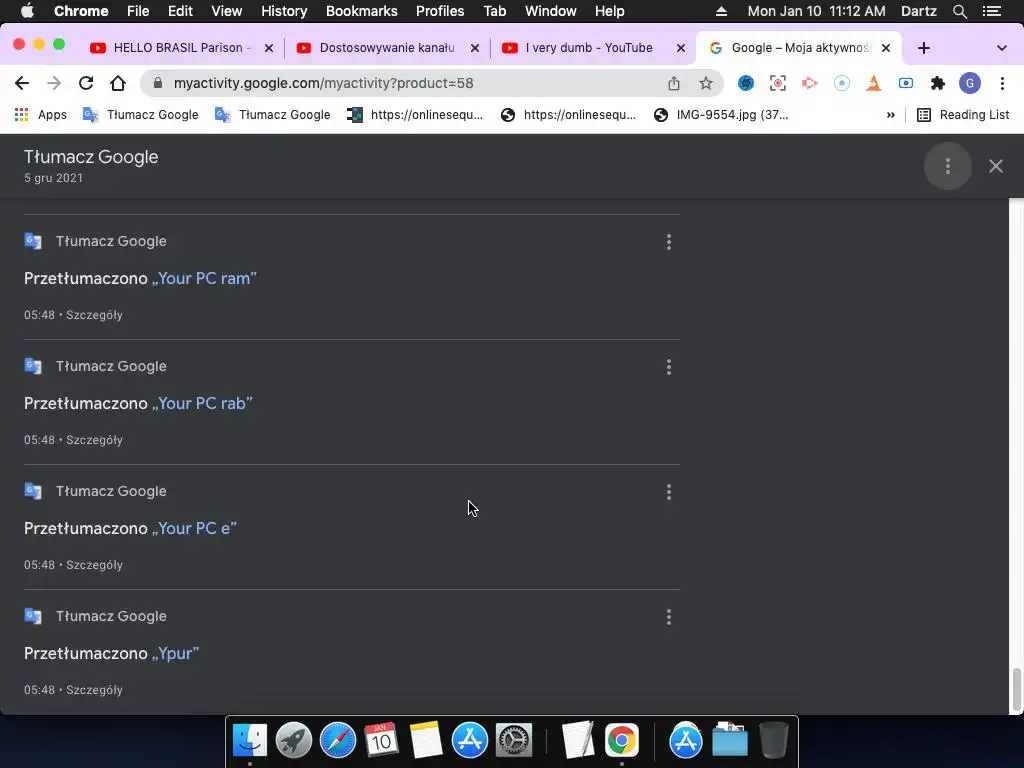Image resolution: width=1024 pixels, height=768 pixels.
Task: Open the Extensions puzzle icon
Action: [x=938, y=83]
